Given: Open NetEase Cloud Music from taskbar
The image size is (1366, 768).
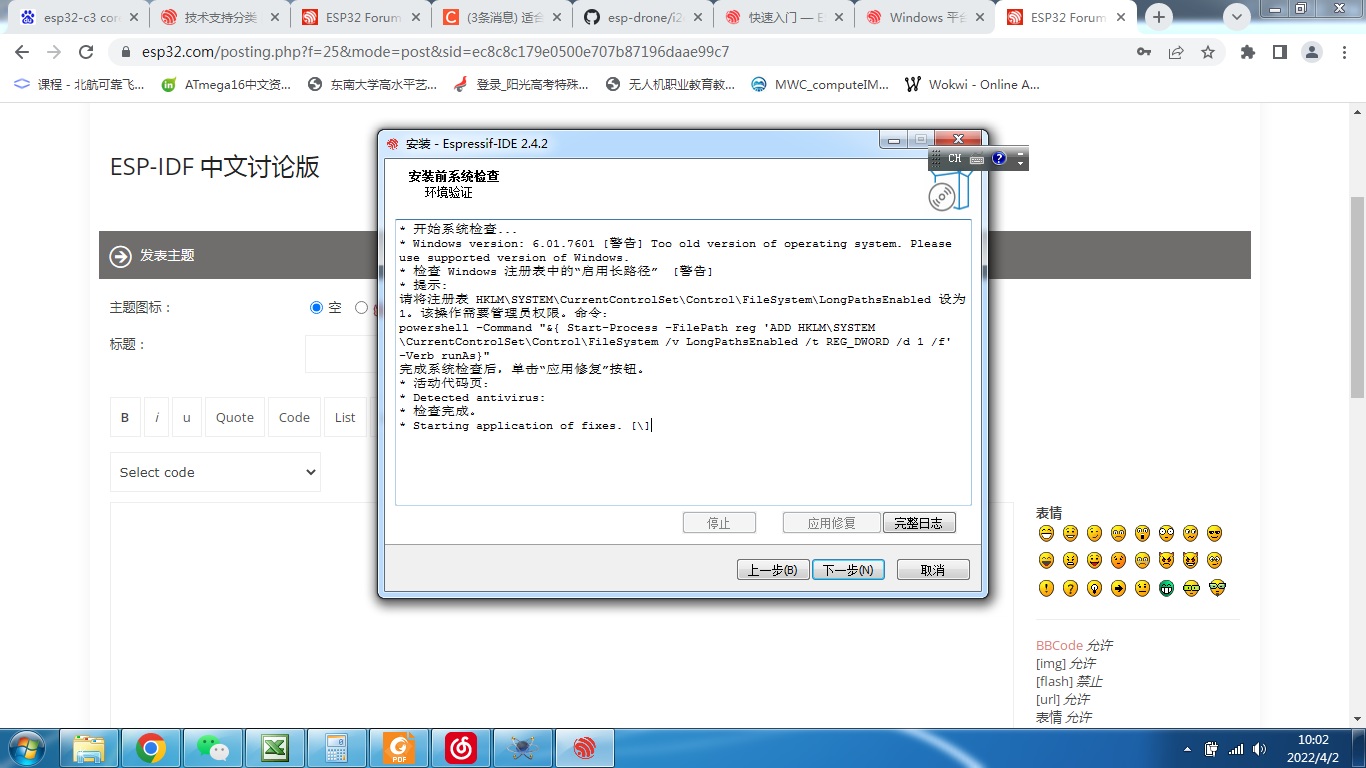Looking at the screenshot, I should 460,748.
